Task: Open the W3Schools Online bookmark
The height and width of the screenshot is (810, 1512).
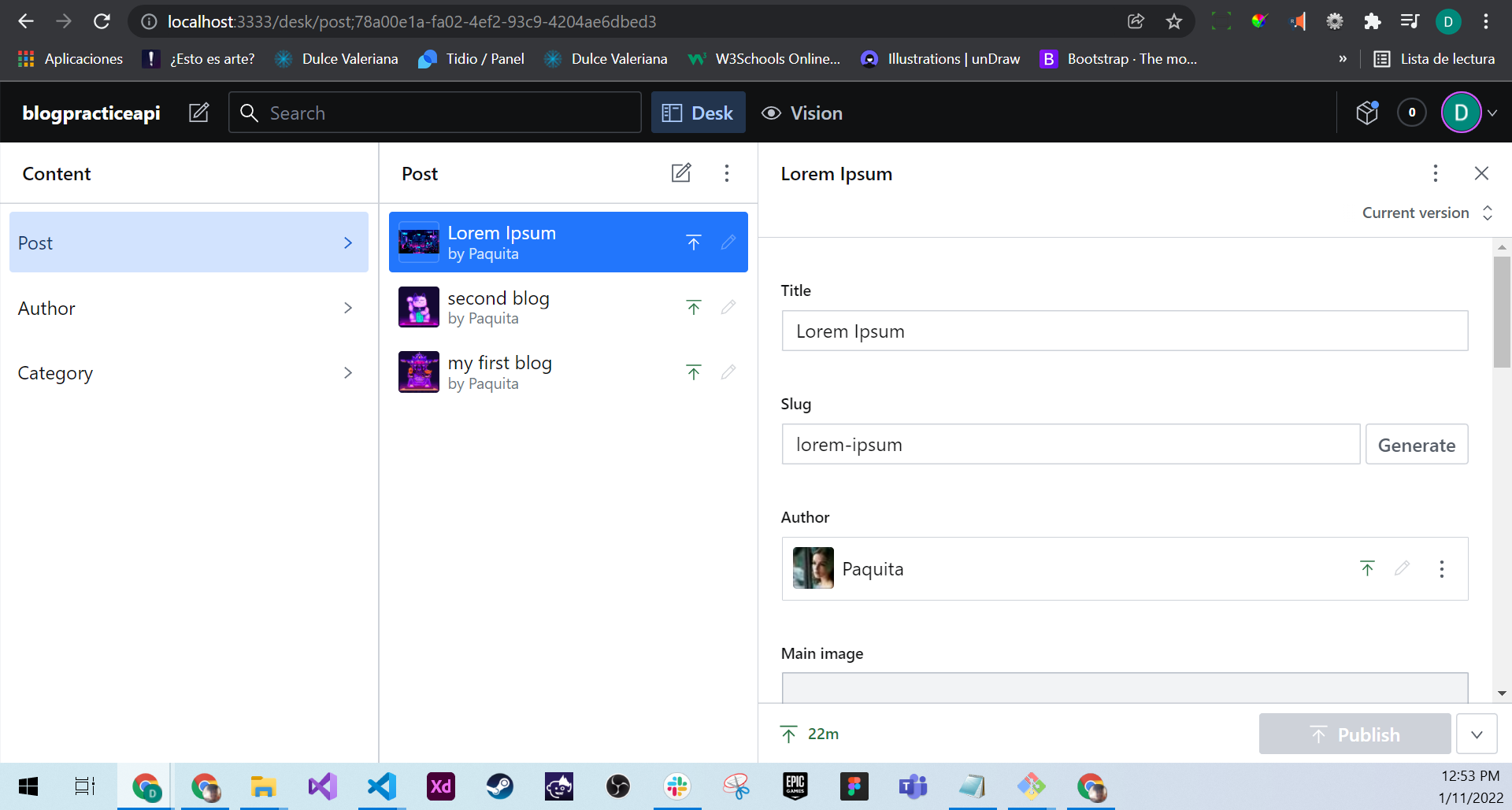Action: coord(764,58)
